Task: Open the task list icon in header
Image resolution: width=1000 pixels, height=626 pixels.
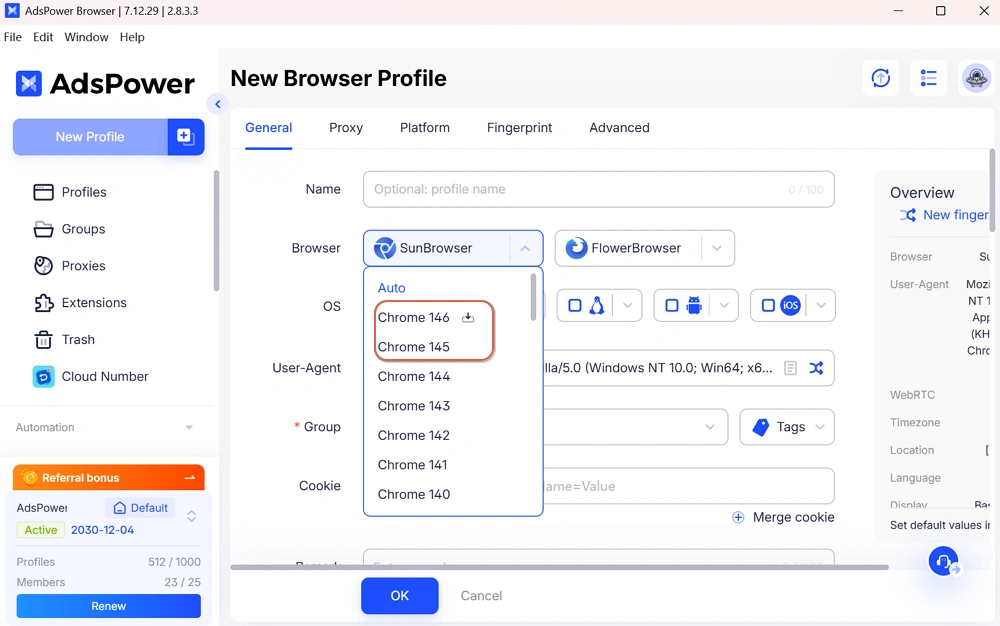Action: click(x=929, y=78)
